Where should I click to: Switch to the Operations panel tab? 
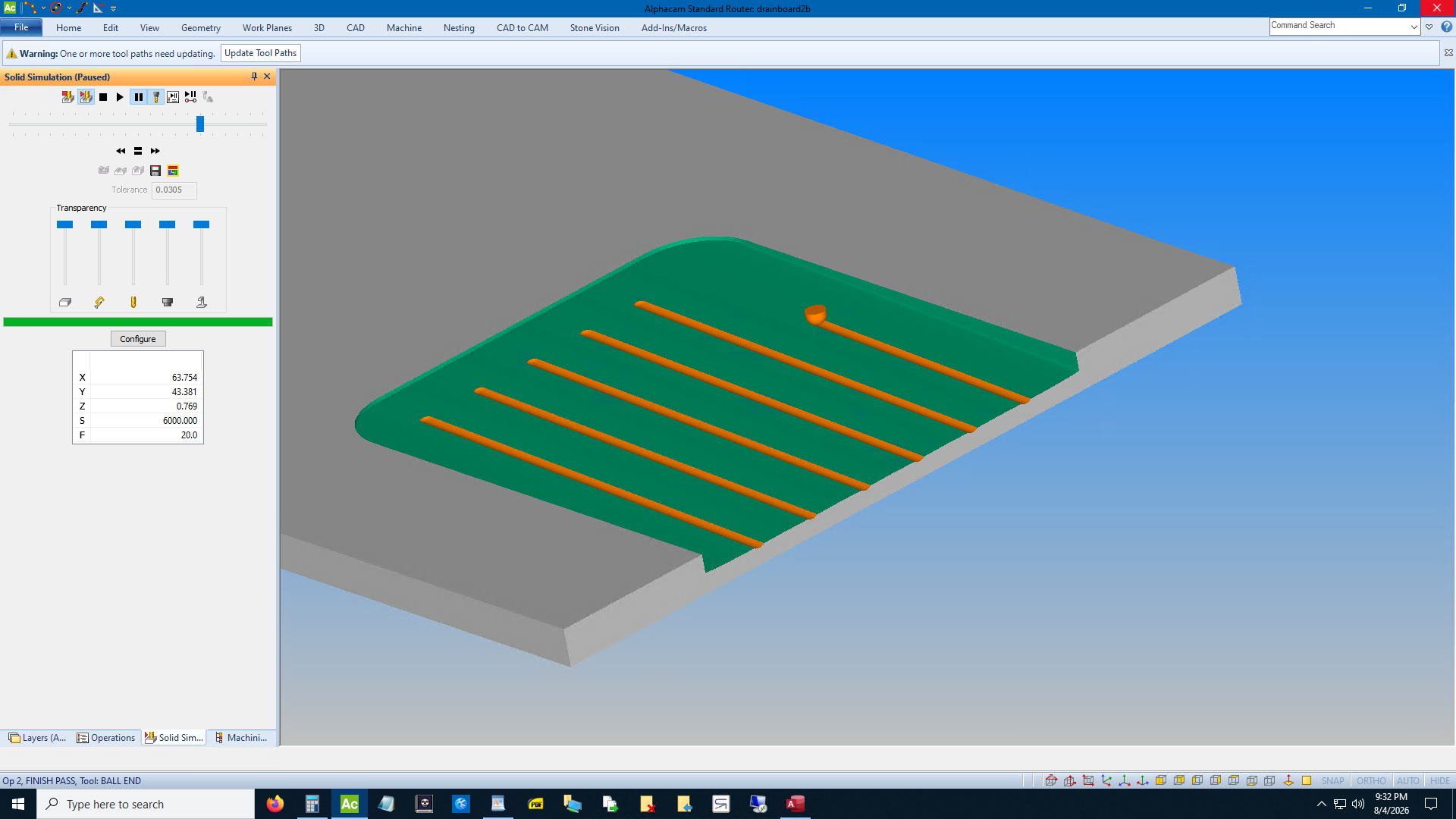[106, 738]
